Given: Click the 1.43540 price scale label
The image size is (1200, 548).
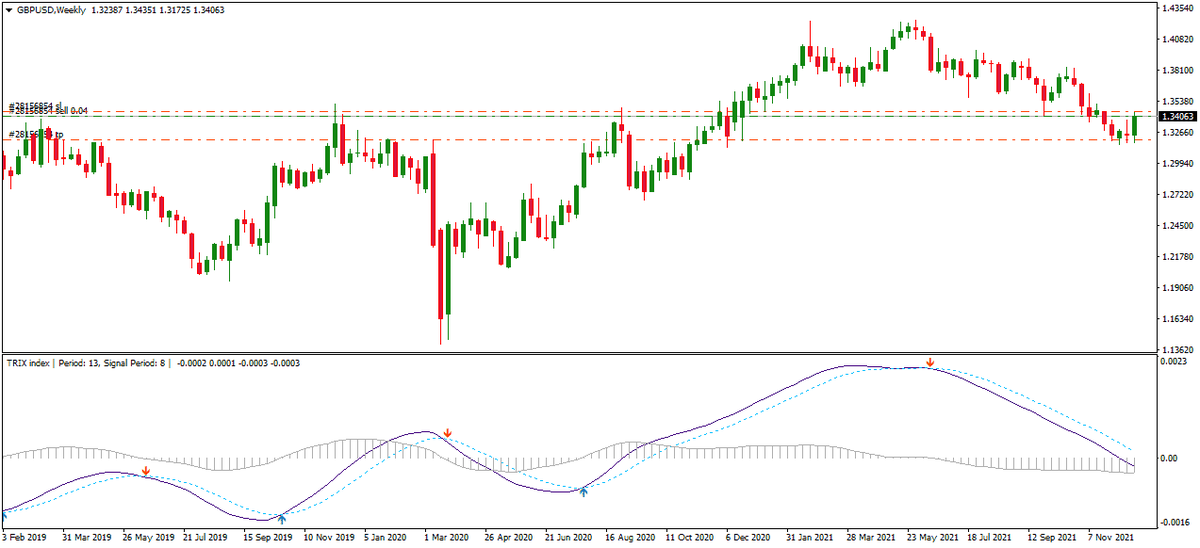Looking at the screenshot, I should pyautogui.click(x=1177, y=9).
